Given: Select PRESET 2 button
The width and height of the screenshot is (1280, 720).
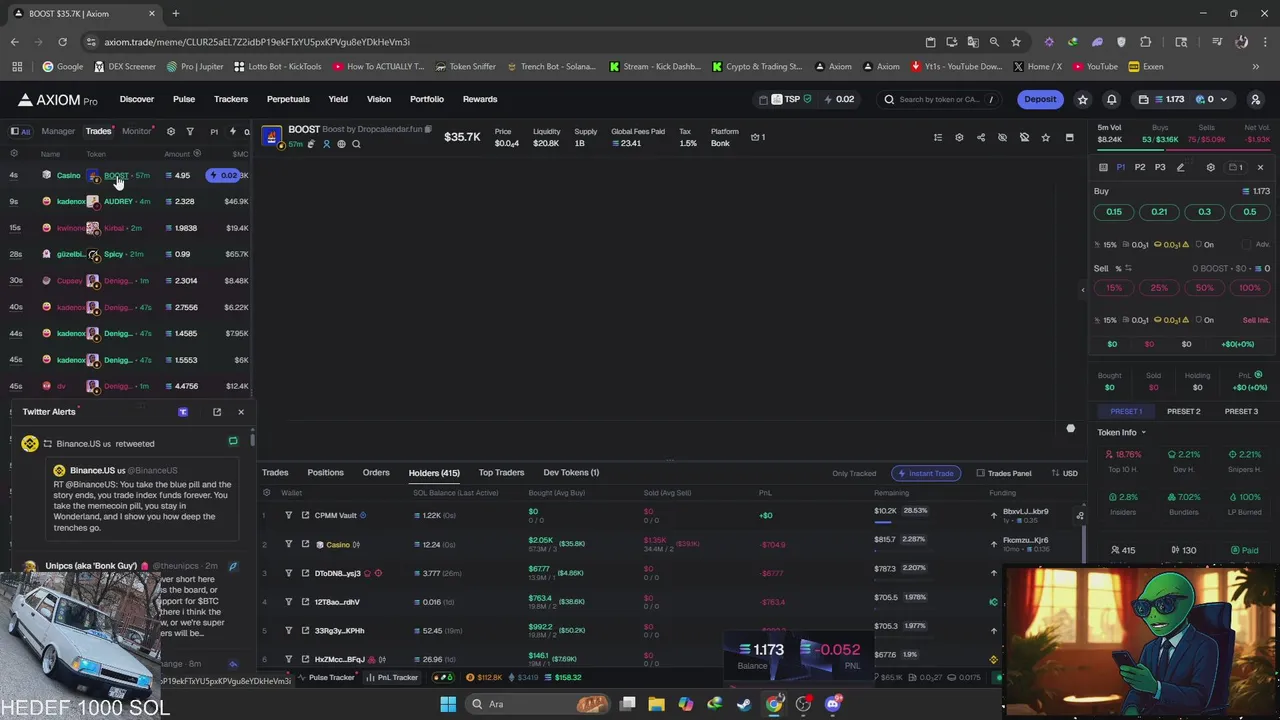Looking at the screenshot, I should [1184, 411].
